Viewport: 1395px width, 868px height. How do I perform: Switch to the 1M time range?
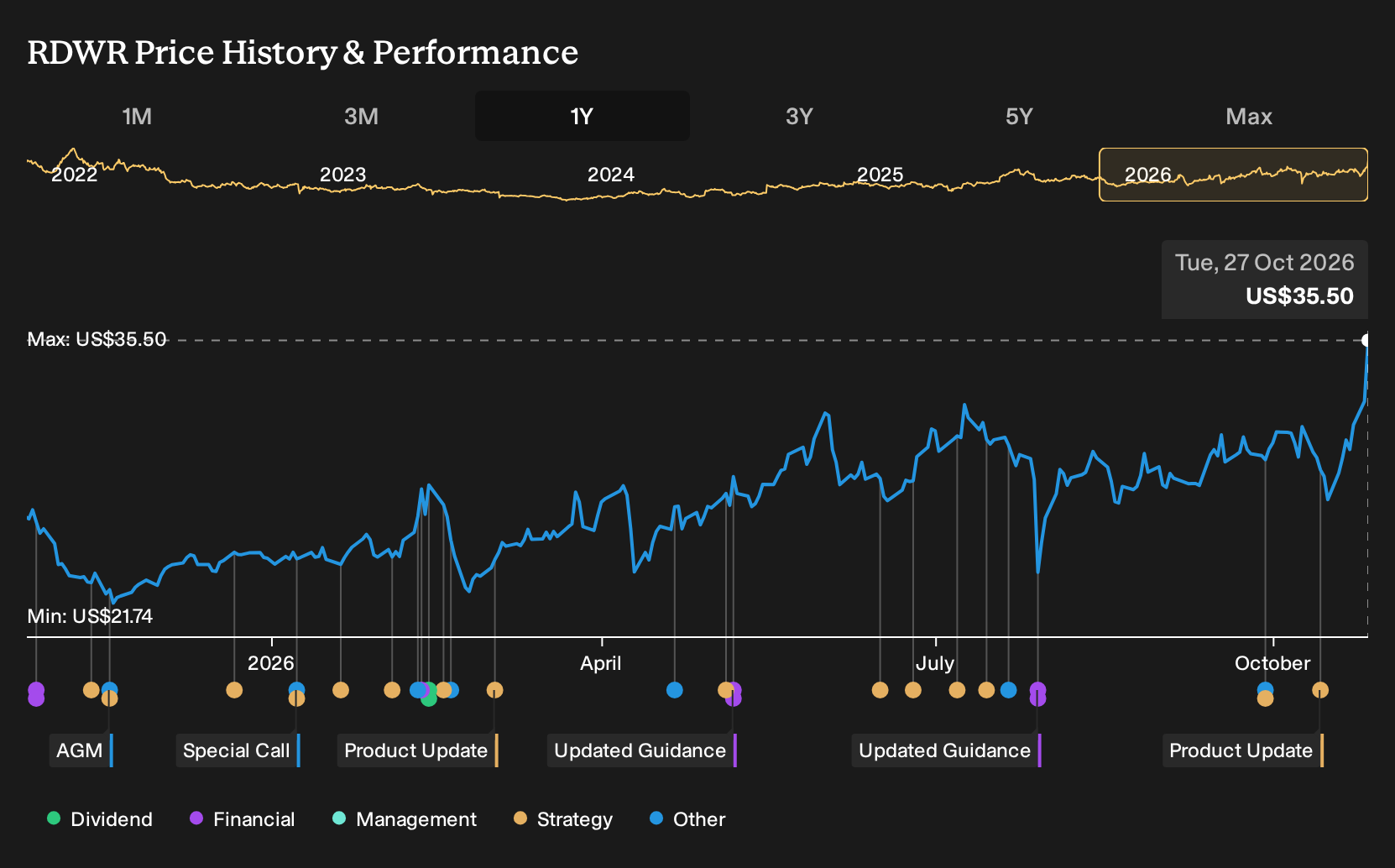(137, 116)
